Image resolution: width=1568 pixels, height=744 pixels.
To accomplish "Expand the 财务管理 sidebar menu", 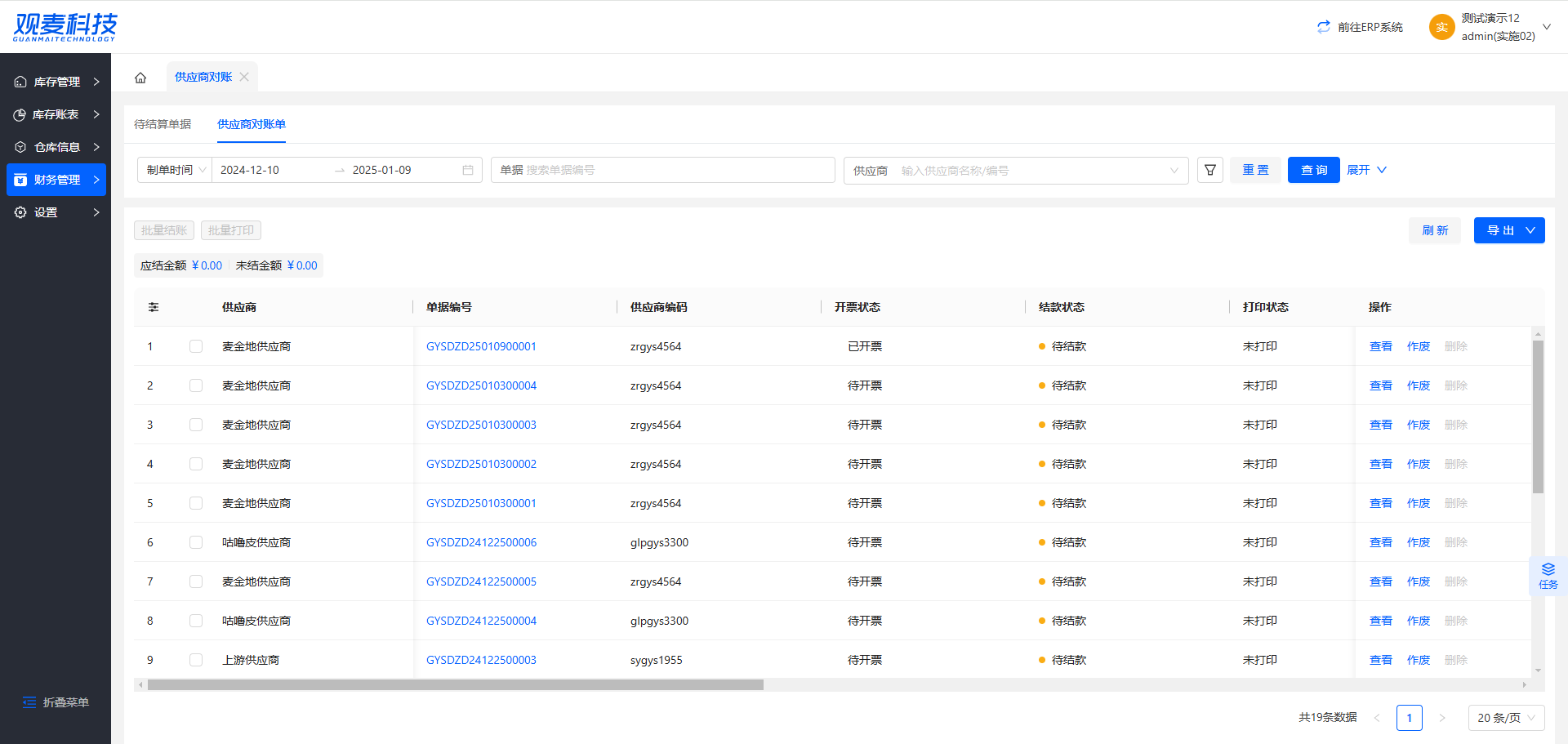I will [x=56, y=180].
